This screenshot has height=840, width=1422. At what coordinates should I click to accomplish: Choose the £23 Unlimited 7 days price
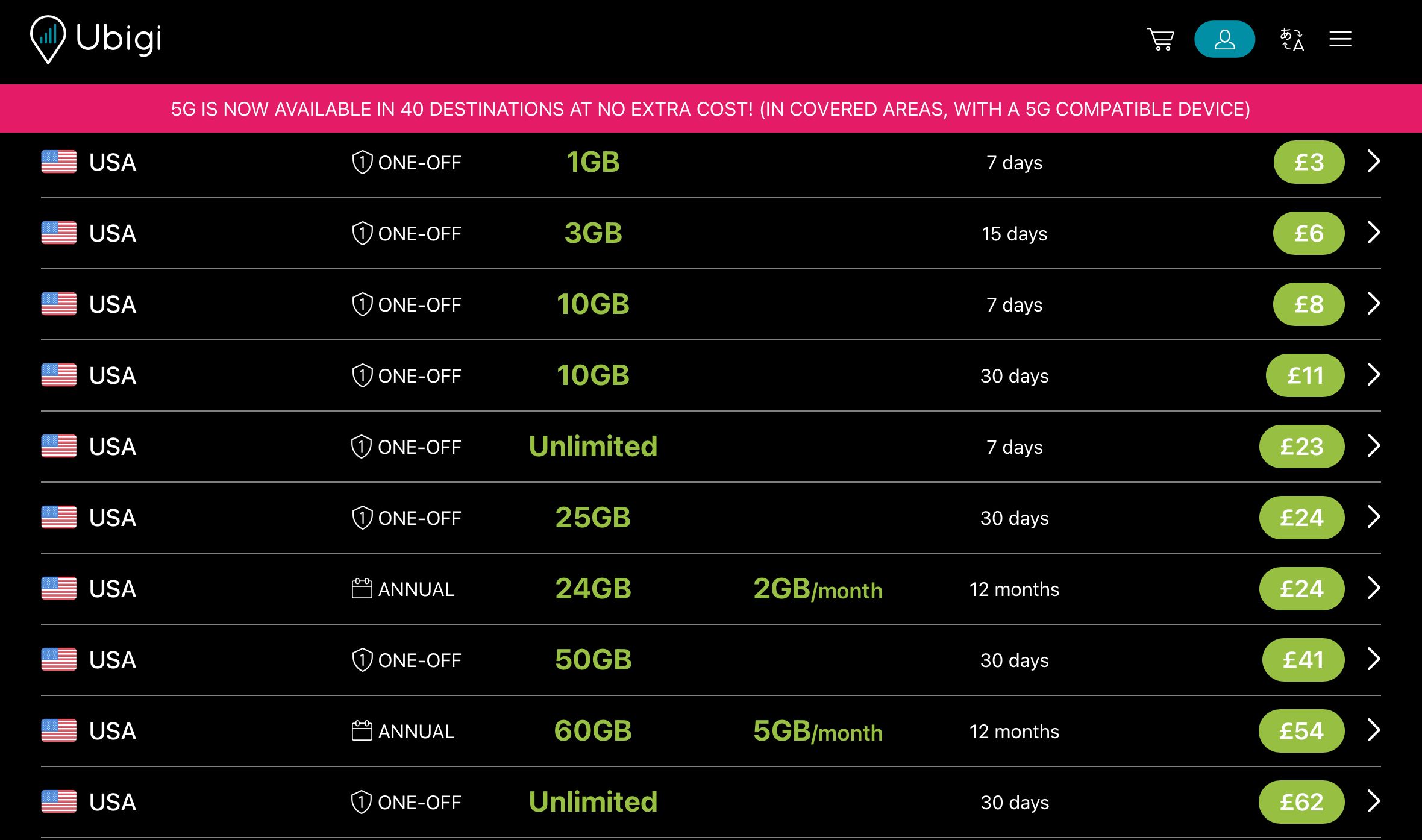coord(1301,447)
